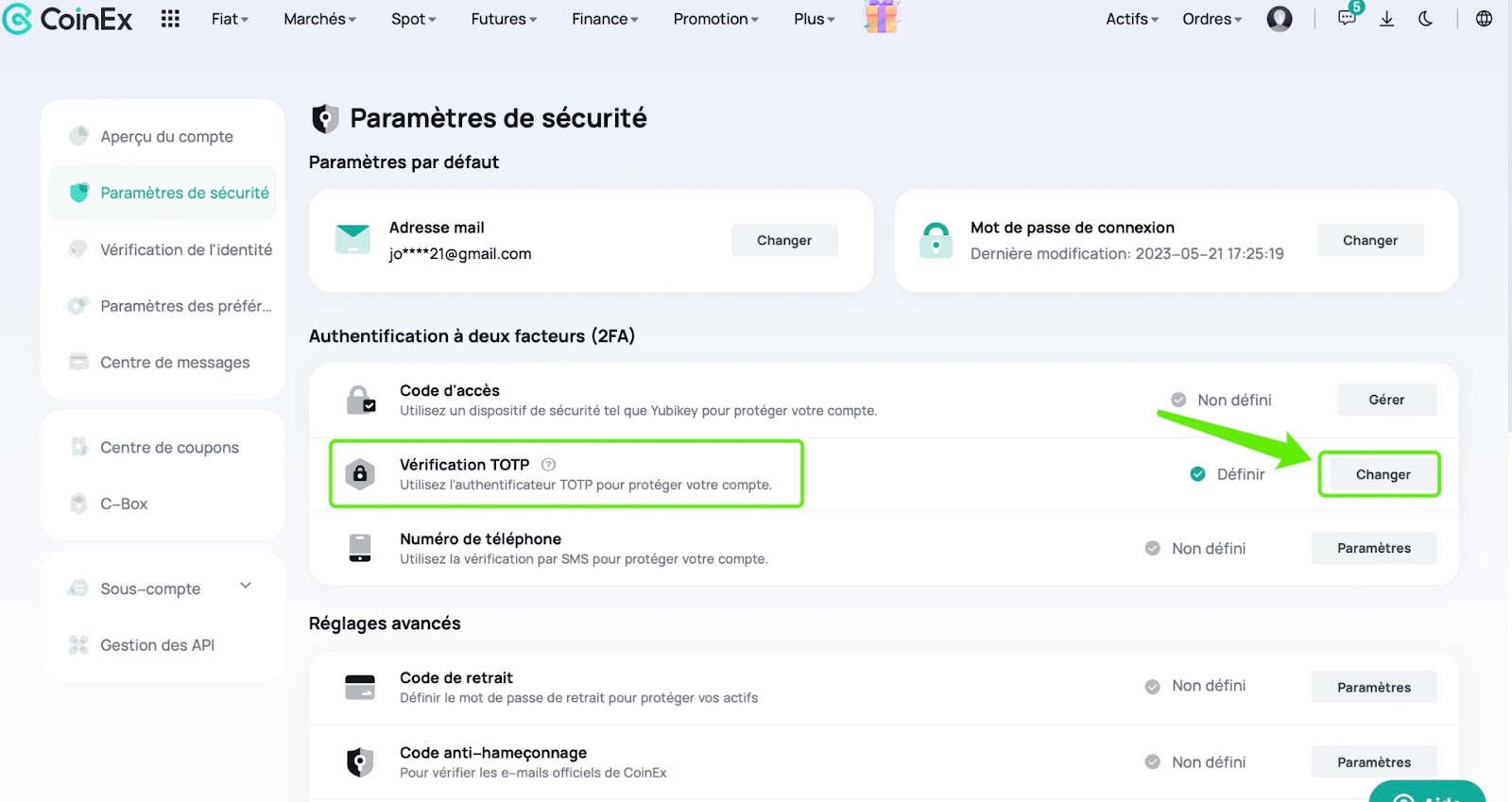Click Paramètres for Code anti-hameçonnage

1374,762
